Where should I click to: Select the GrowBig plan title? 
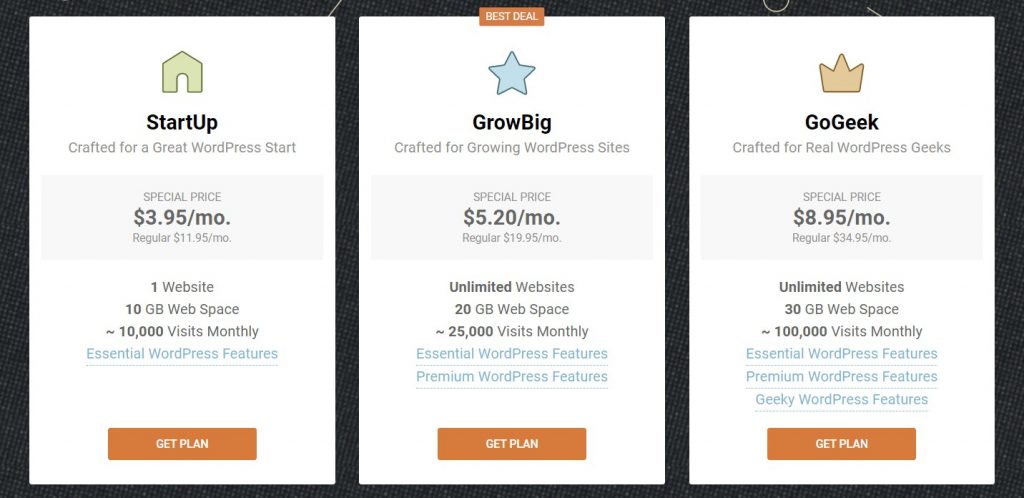[x=512, y=123]
